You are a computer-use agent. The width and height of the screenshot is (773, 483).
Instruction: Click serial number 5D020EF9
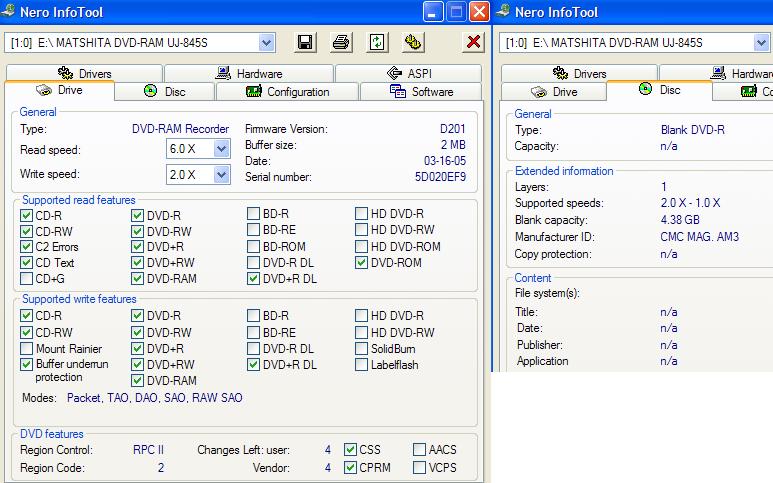440,176
